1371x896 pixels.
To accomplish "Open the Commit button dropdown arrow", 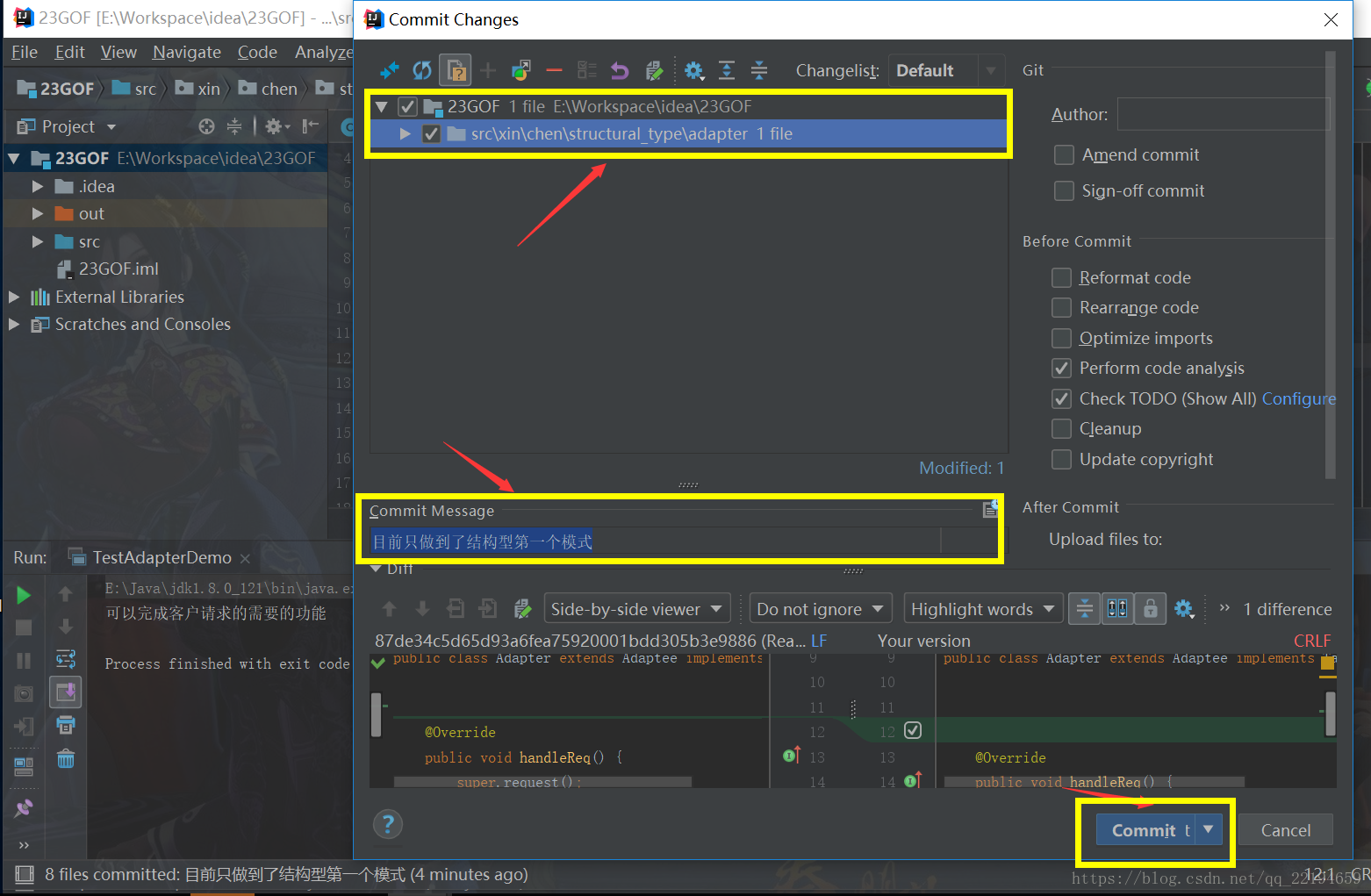I will (1209, 829).
